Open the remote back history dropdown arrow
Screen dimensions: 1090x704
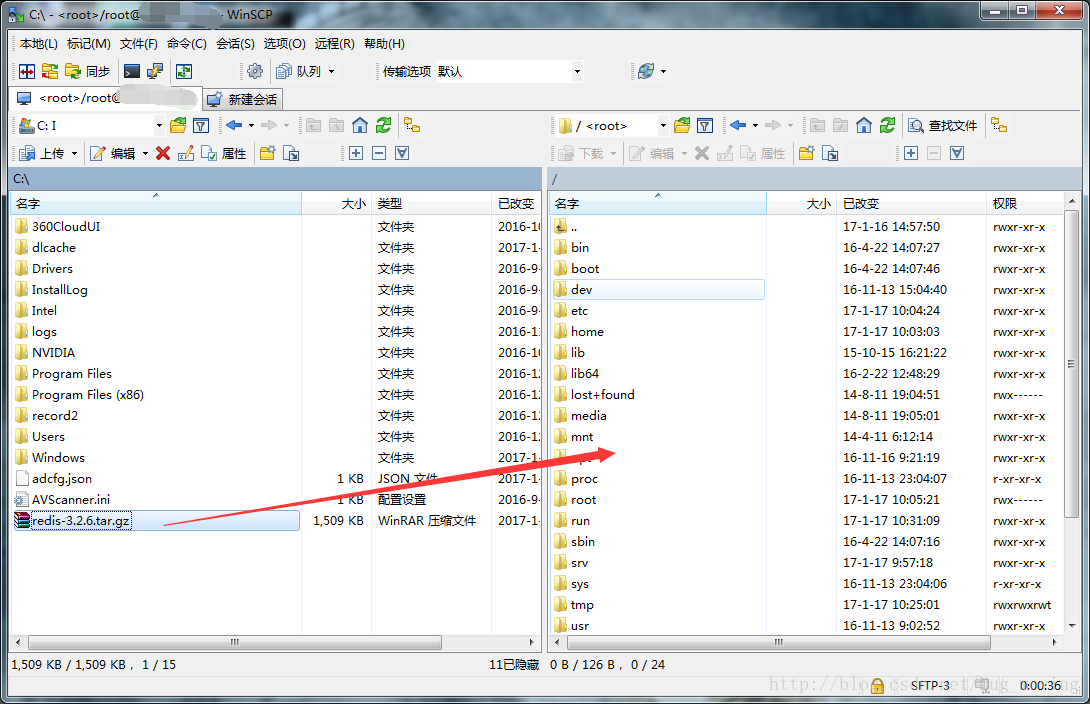756,125
